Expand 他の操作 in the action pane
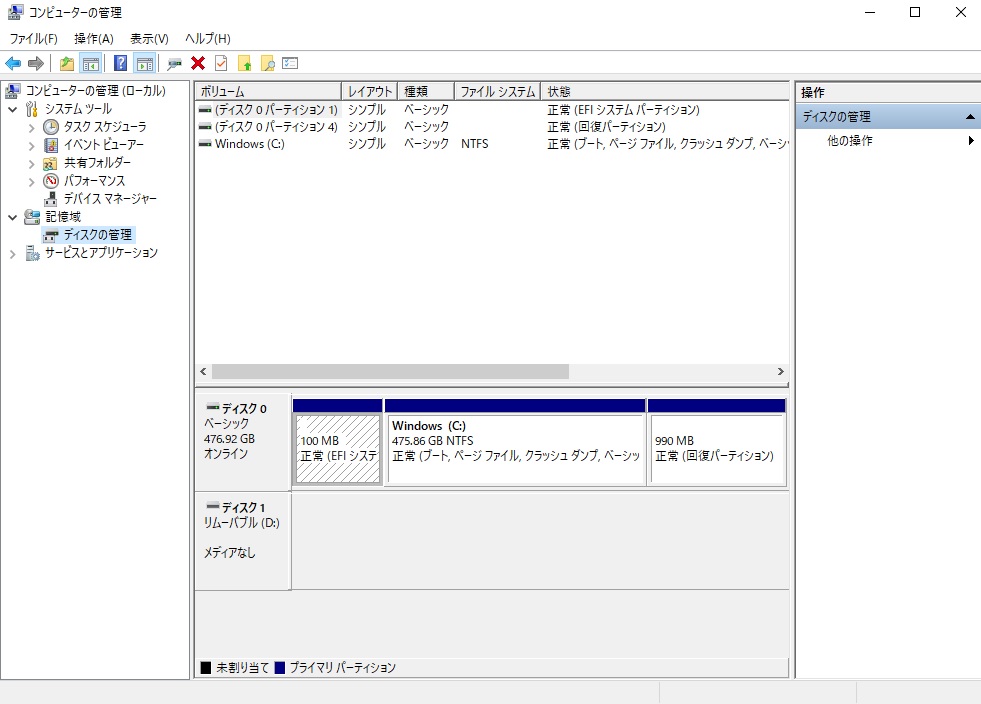The height and width of the screenshot is (704, 981). point(967,140)
